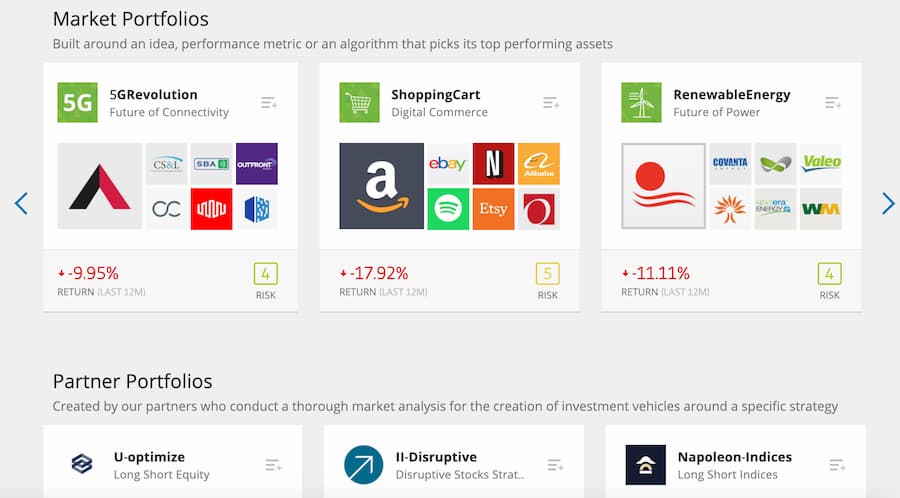Image resolution: width=900 pixels, height=498 pixels.
Task: Show next market portfolios with right arrow
Action: pos(888,204)
